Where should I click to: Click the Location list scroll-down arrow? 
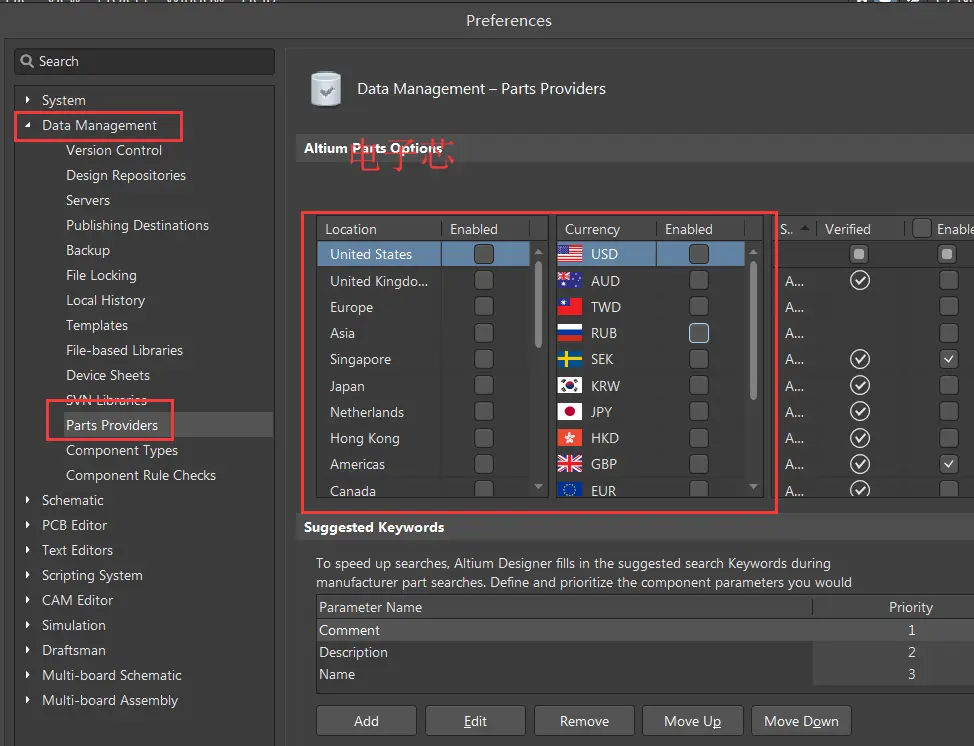pos(538,486)
